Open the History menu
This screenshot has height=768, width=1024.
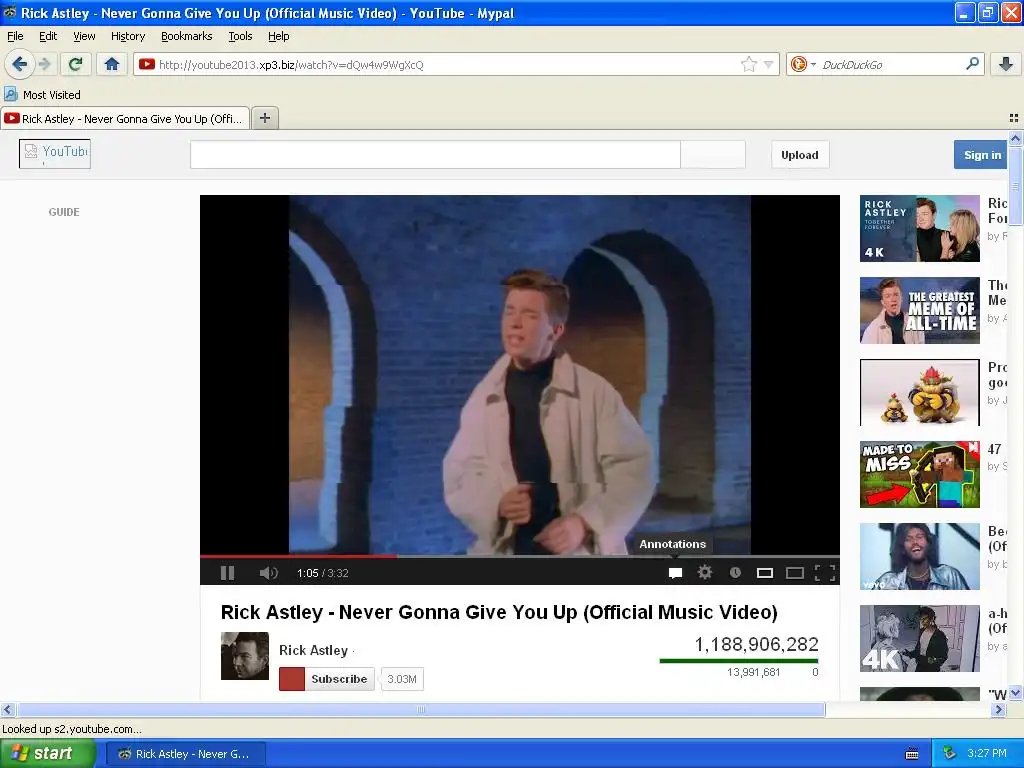tap(128, 36)
